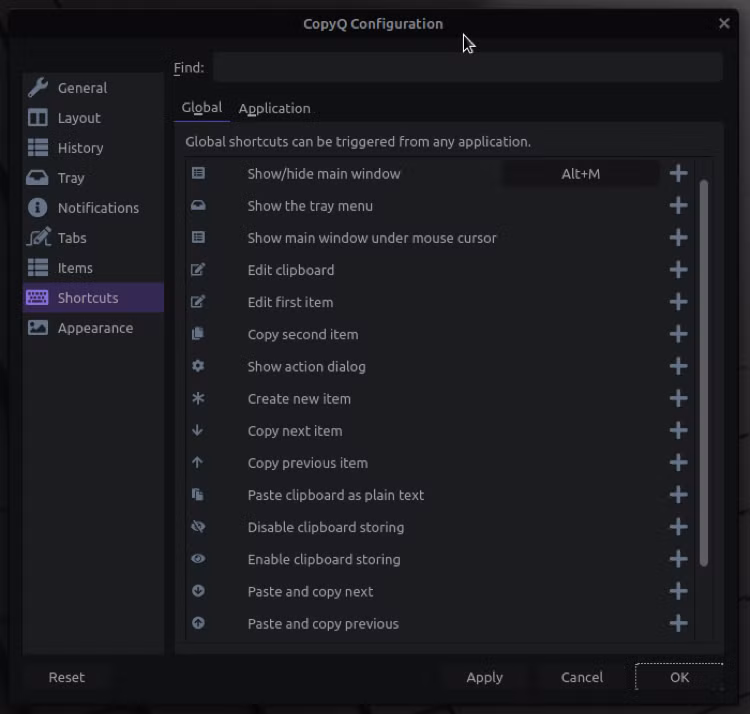Click the Reset button
This screenshot has height=714, width=750.
click(x=66, y=677)
